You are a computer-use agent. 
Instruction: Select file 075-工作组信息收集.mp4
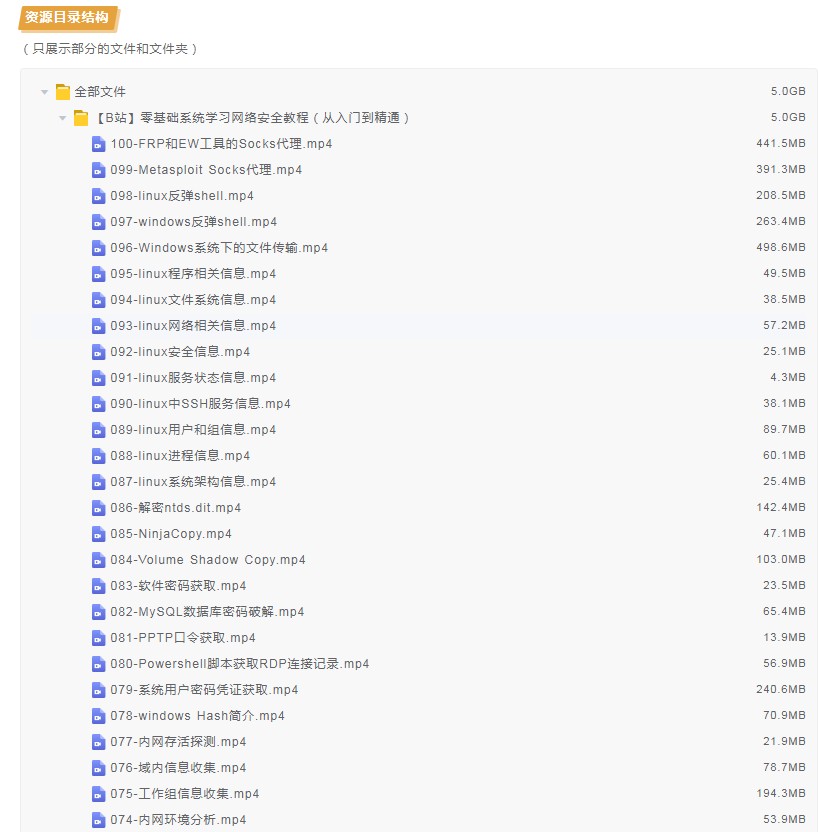point(185,794)
